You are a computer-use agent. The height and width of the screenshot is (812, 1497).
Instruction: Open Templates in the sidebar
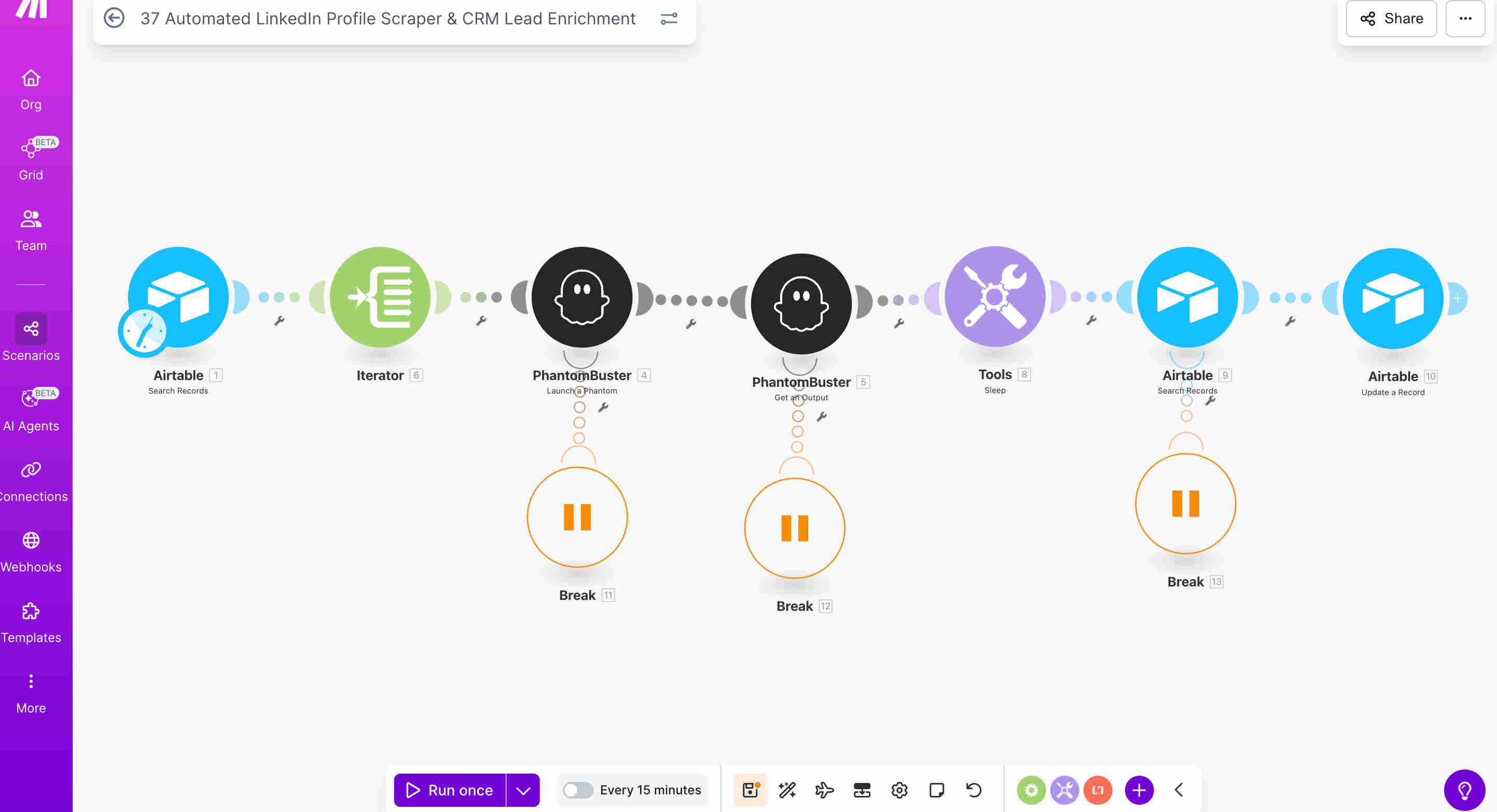click(x=31, y=623)
